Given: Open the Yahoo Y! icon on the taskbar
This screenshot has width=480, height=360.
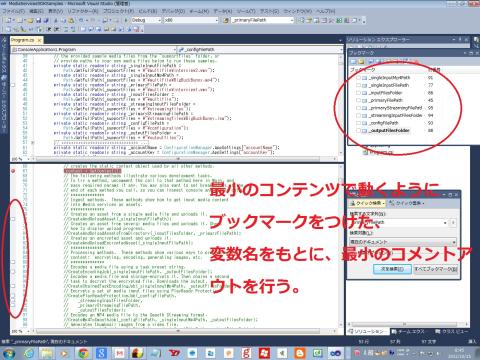Looking at the screenshot, I should click(173, 353).
